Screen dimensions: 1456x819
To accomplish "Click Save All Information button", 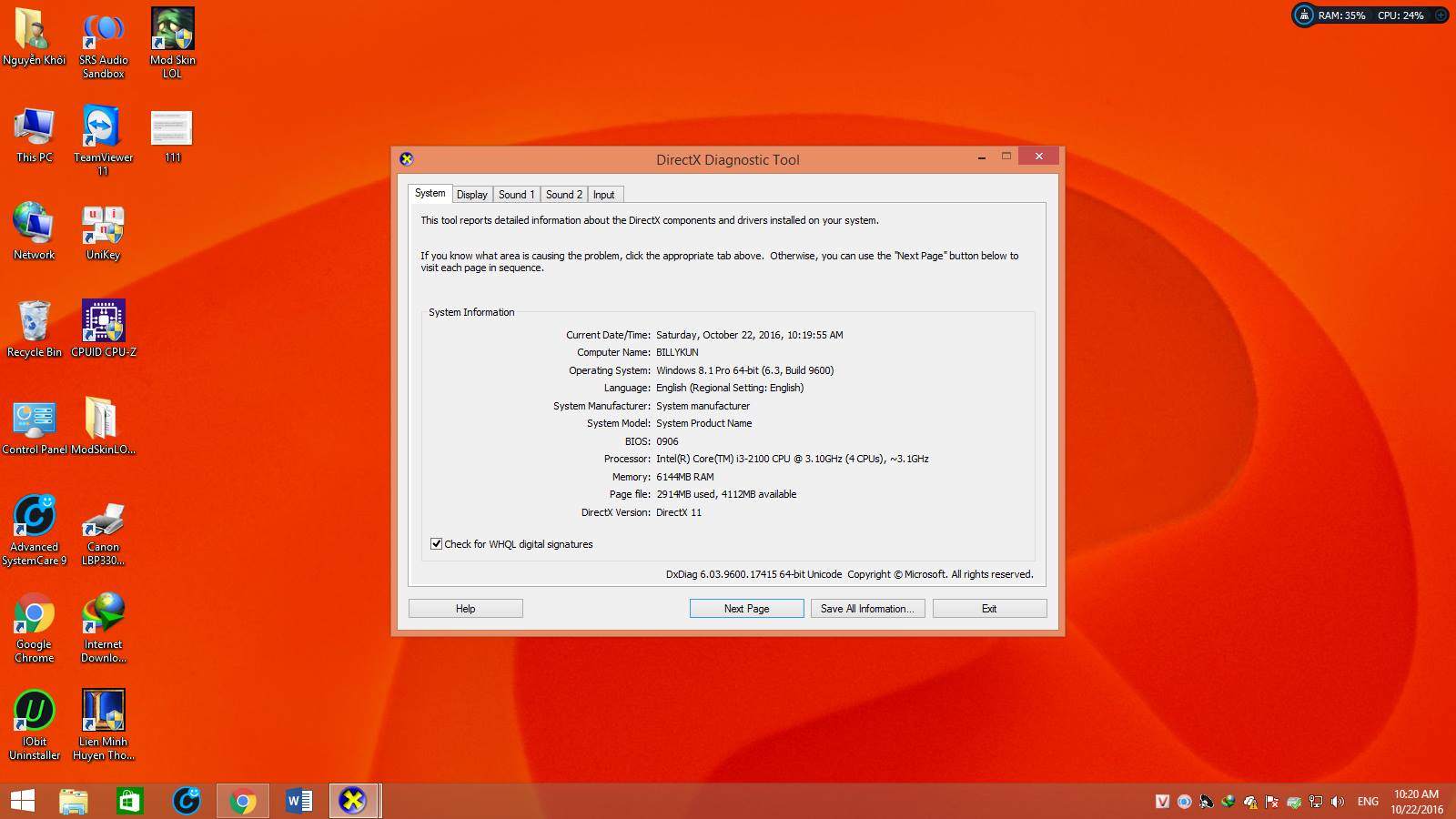I will pyautogui.click(x=867, y=609).
